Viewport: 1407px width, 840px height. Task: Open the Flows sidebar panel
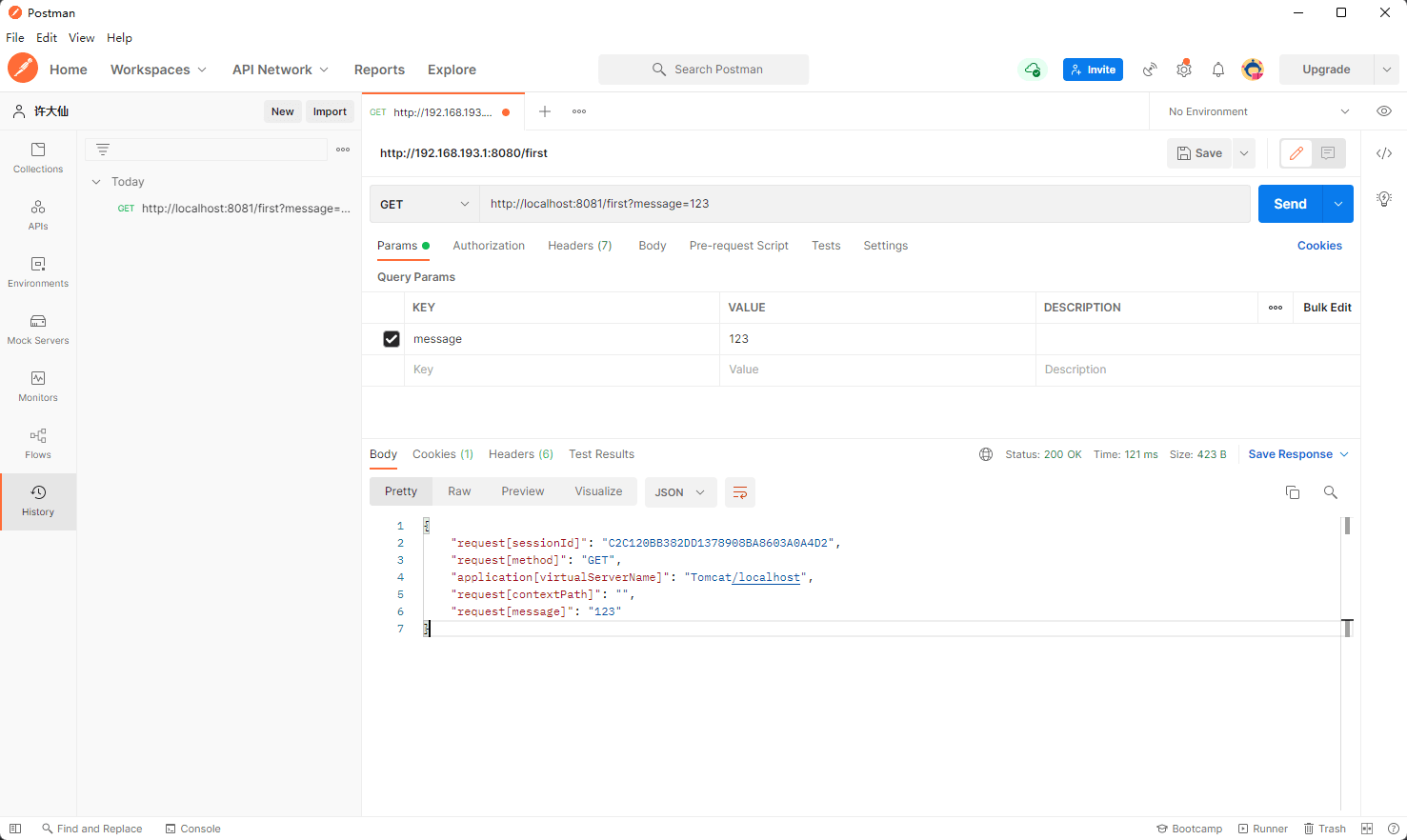pyautogui.click(x=38, y=444)
